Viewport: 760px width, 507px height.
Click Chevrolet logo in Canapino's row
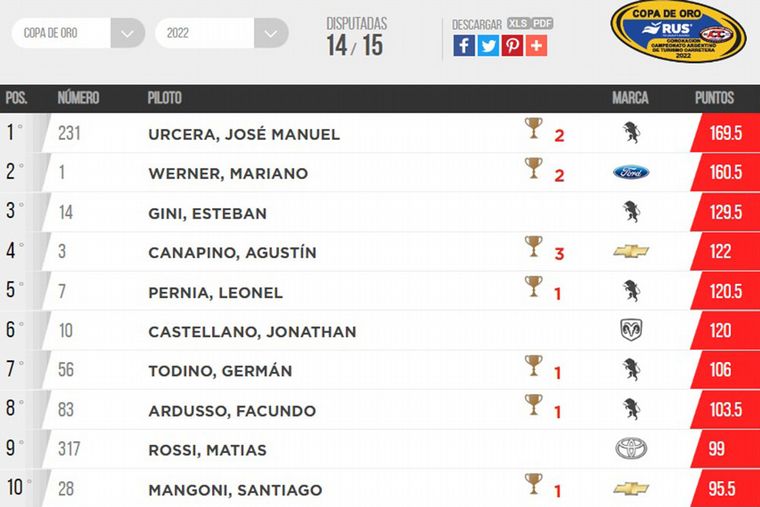(631, 252)
